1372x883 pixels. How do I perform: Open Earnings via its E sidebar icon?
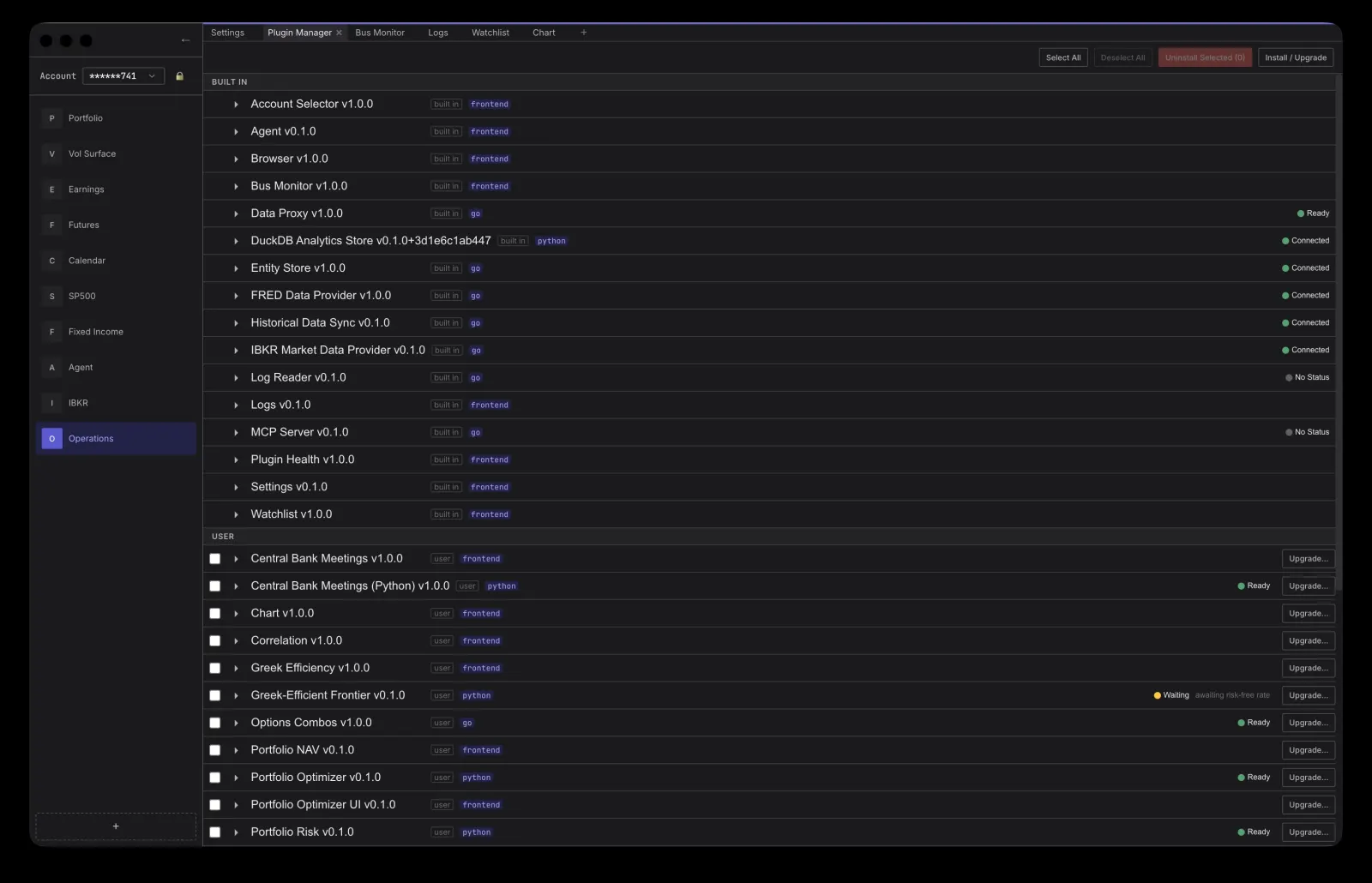(x=51, y=189)
